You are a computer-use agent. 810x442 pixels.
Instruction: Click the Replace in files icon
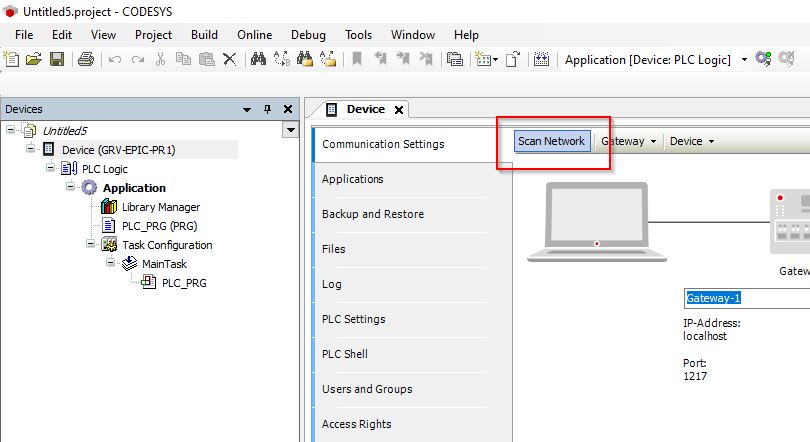pyautogui.click(x=328, y=59)
